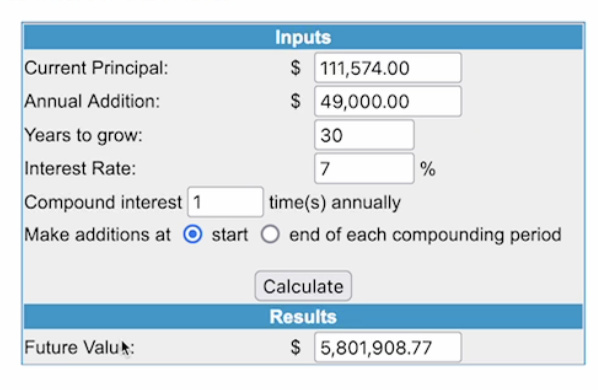Click the 'Annual Addition:' label
598x390 pixels.
coord(92,101)
